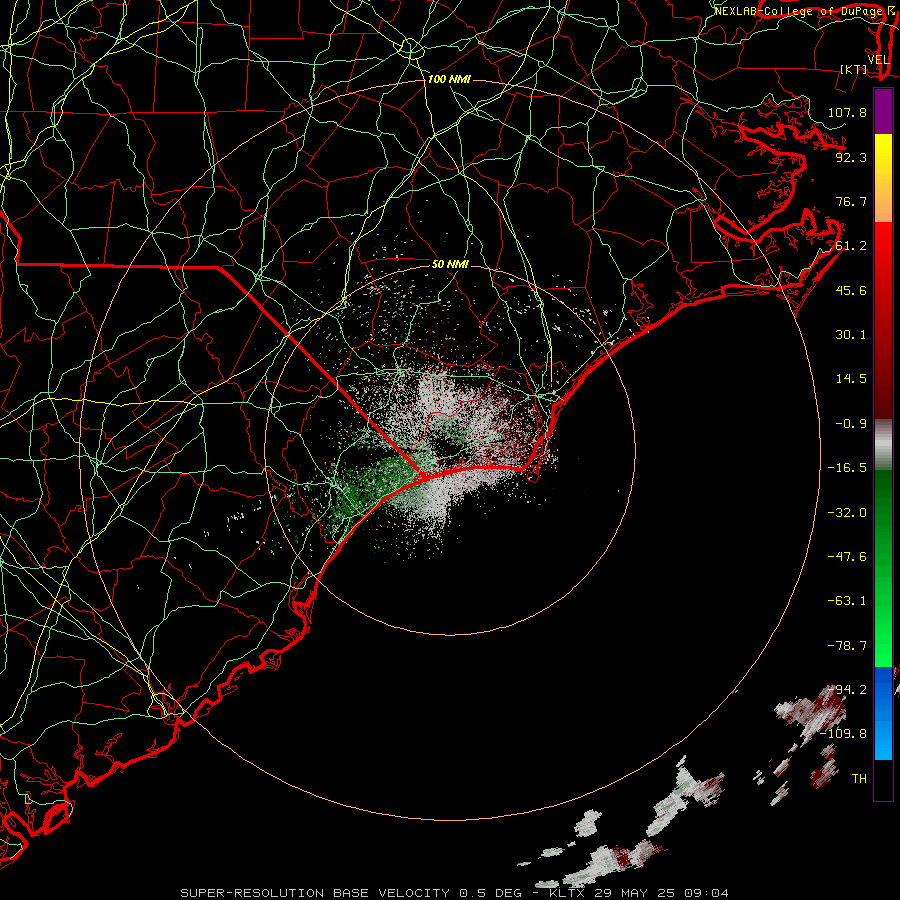The width and height of the screenshot is (900, 900).
Task: Pick the purple segment of velocity scale
Action: 883,111
